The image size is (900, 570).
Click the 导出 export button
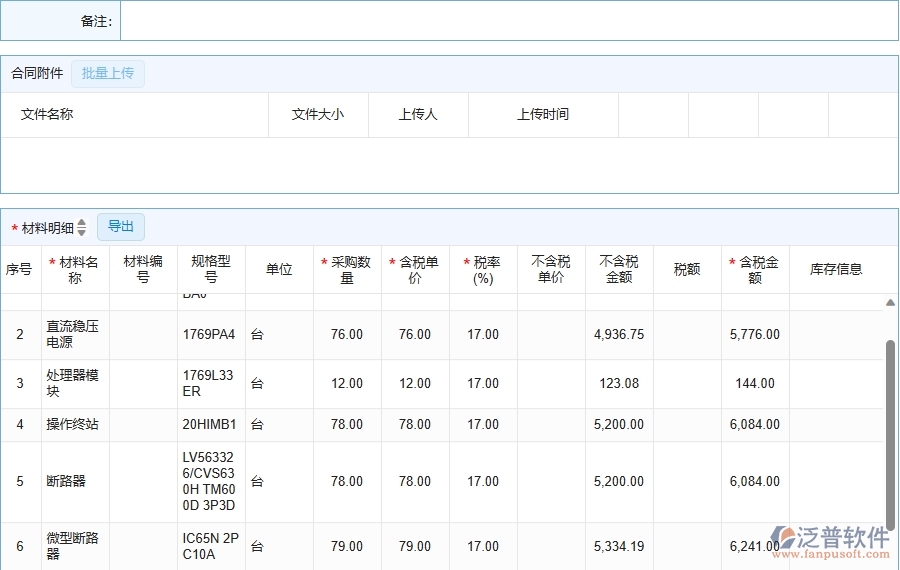121,227
